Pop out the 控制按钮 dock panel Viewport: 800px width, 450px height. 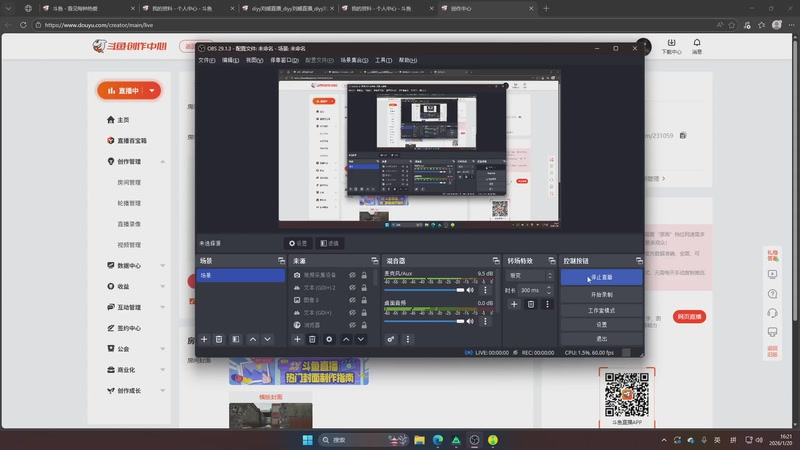639,261
